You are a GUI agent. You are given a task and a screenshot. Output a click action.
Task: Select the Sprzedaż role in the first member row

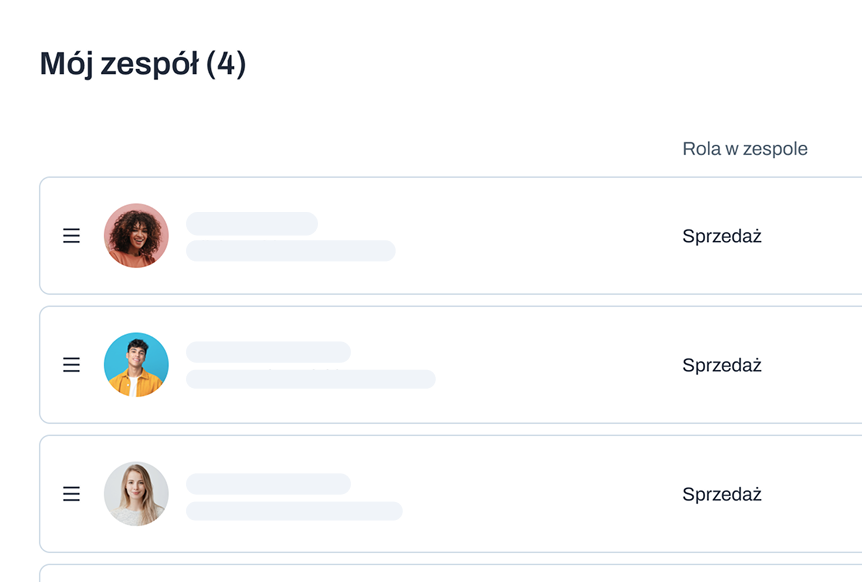(x=722, y=236)
